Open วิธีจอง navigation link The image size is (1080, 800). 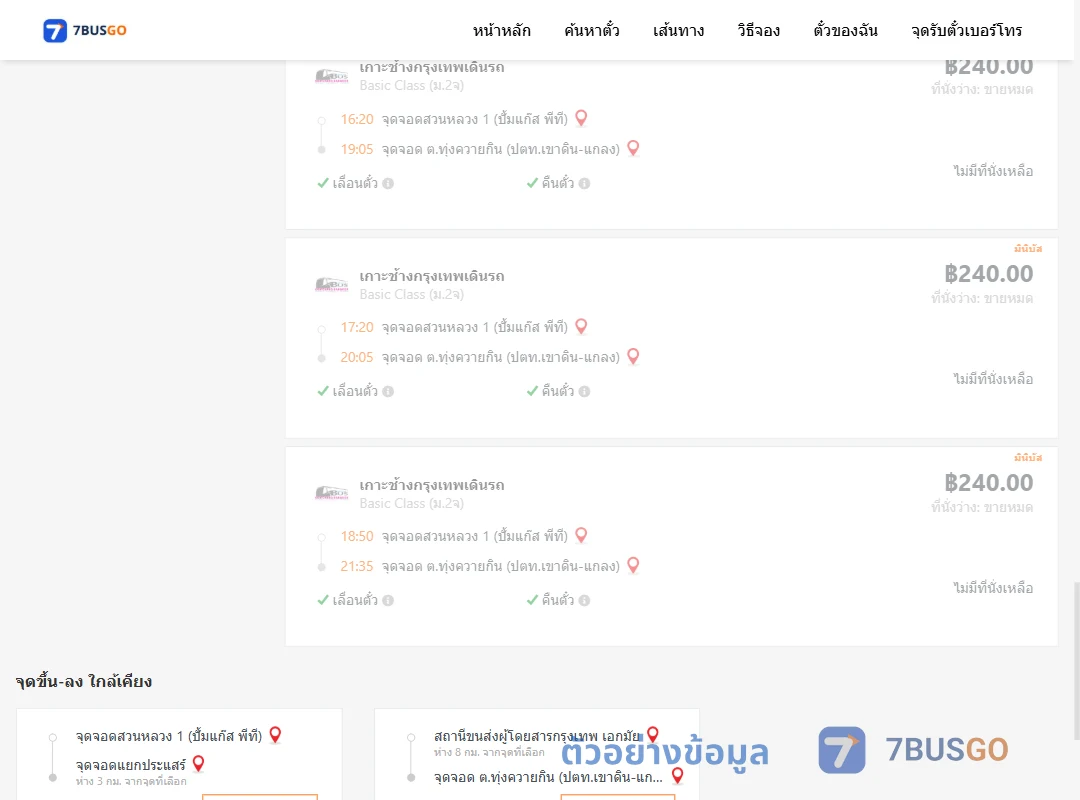coord(758,30)
